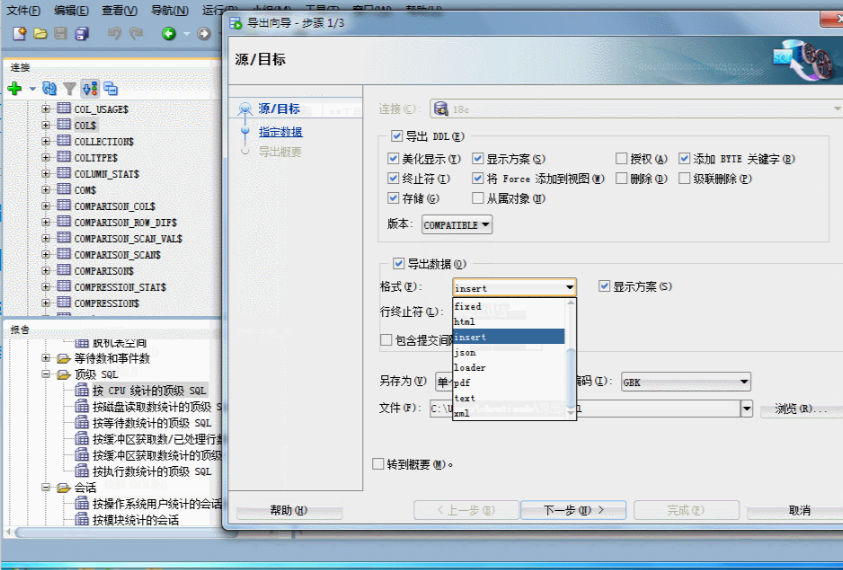The image size is (843, 570).
Task: Open the 版本 COMPATIBLE dropdown
Action: pyautogui.click(x=457, y=225)
